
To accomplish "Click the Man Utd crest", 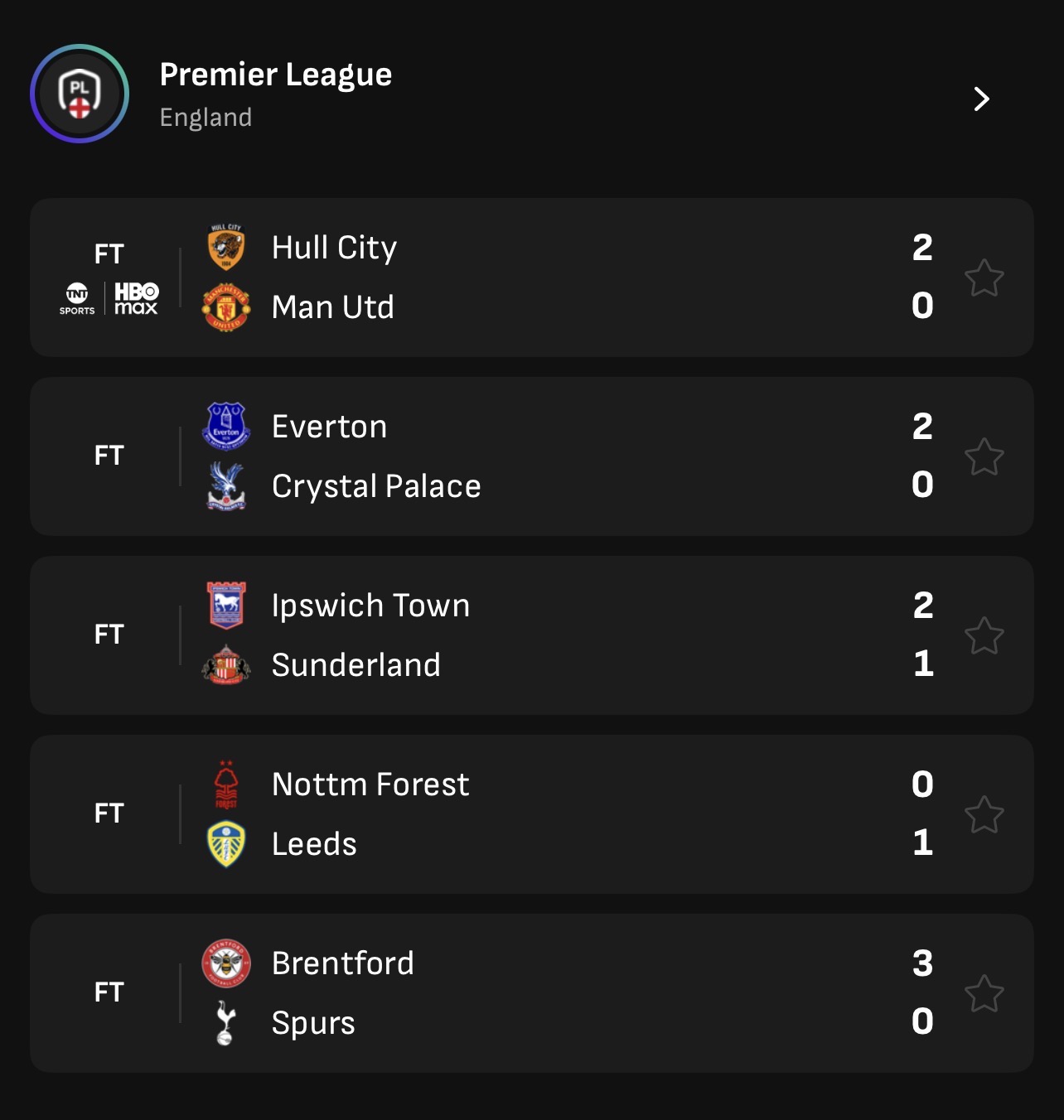I will click(226, 307).
